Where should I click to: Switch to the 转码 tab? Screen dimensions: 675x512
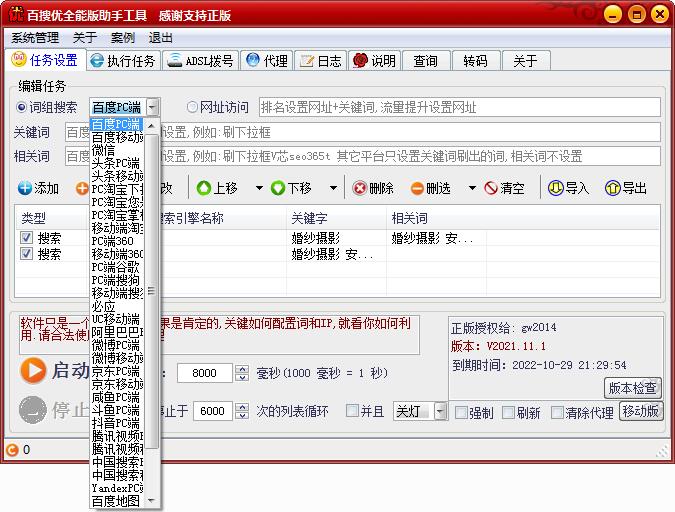click(475, 61)
